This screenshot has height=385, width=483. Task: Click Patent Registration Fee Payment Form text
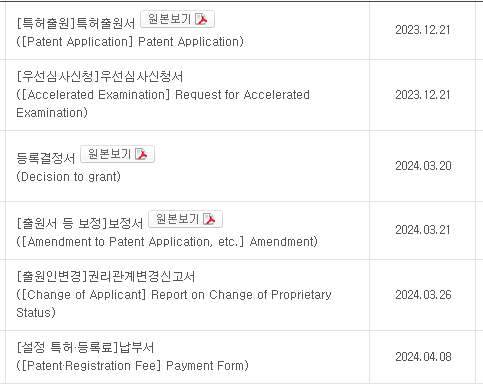tap(133, 366)
